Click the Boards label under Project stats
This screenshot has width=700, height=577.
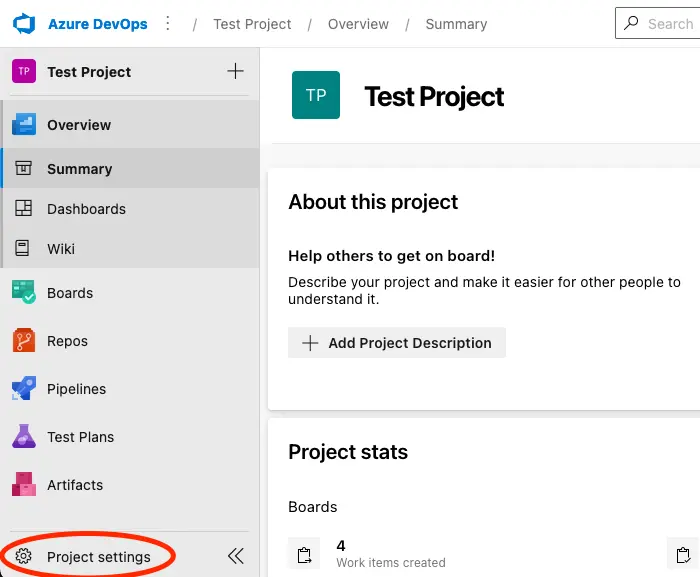pyautogui.click(x=313, y=507)
